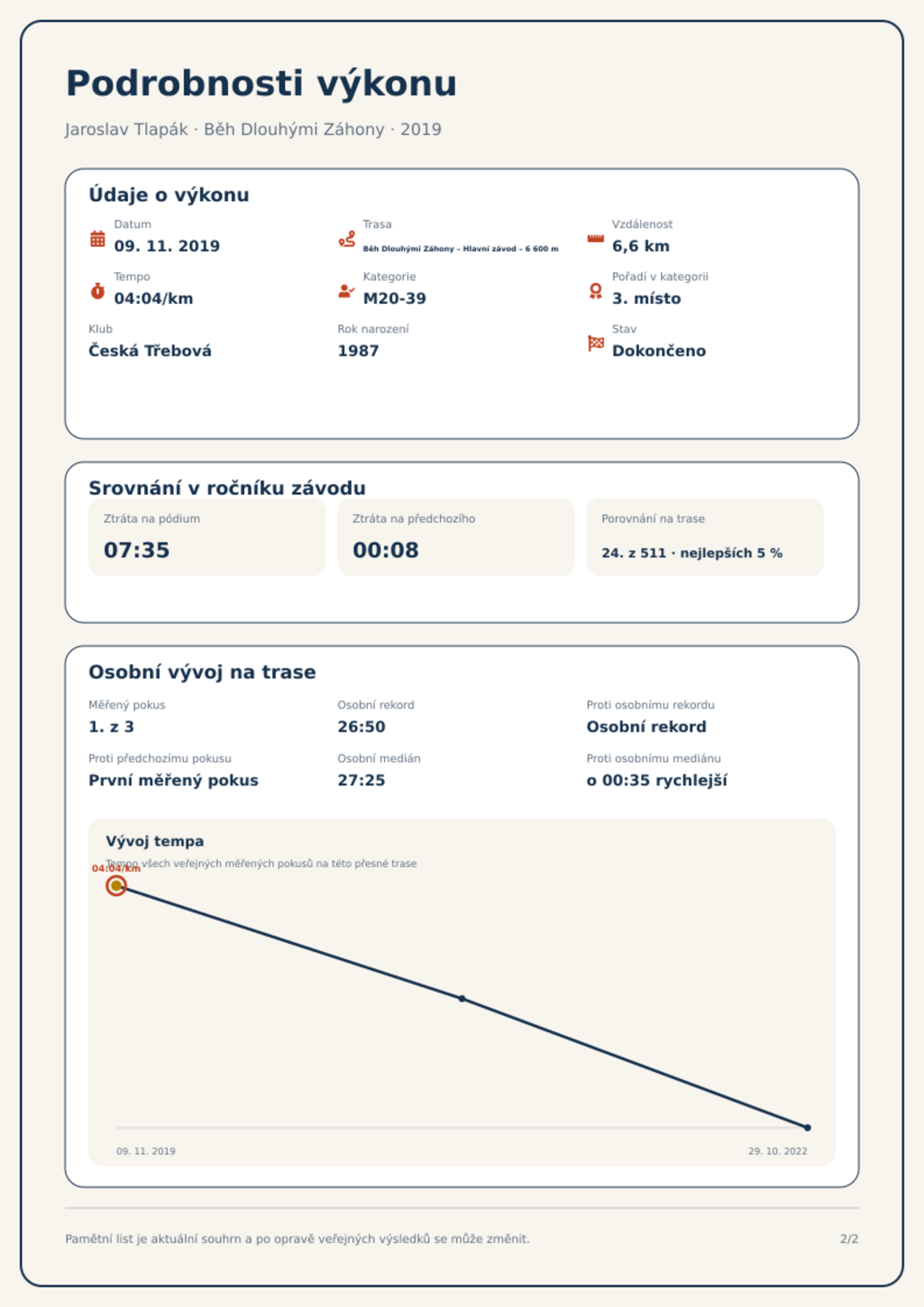924x1307 pixels.
Task: Select the middle data point on pace chart
Action: [x=462, y=999]
